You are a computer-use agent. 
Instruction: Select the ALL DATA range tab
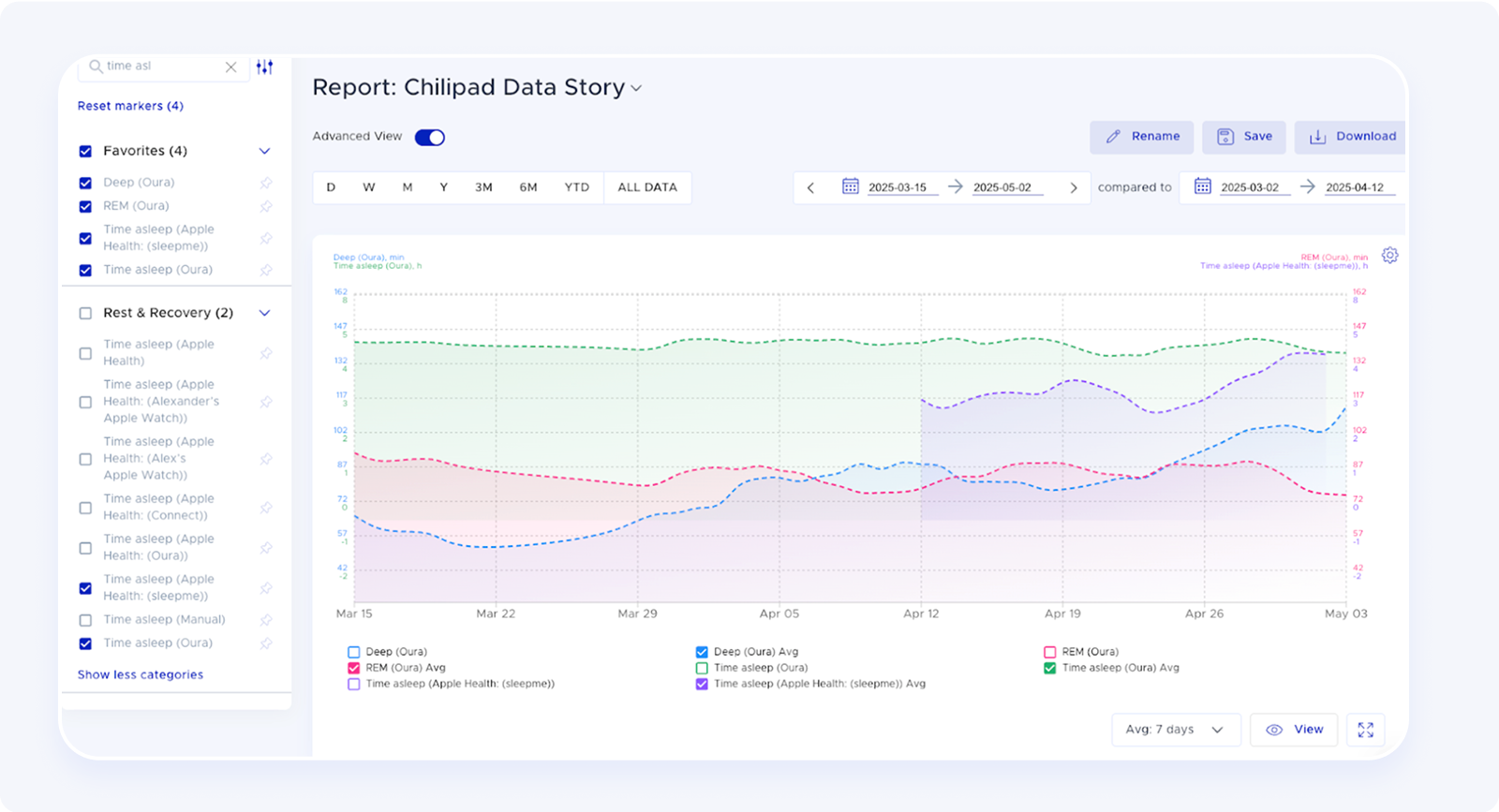647,187
